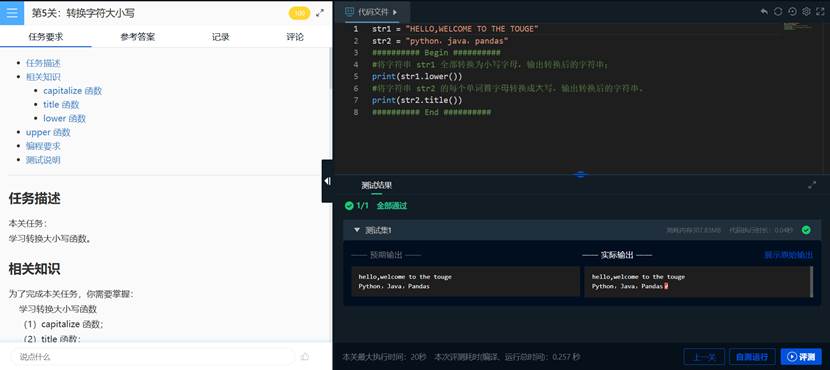Switch to the 任务要求 tab

pos(46,37)
